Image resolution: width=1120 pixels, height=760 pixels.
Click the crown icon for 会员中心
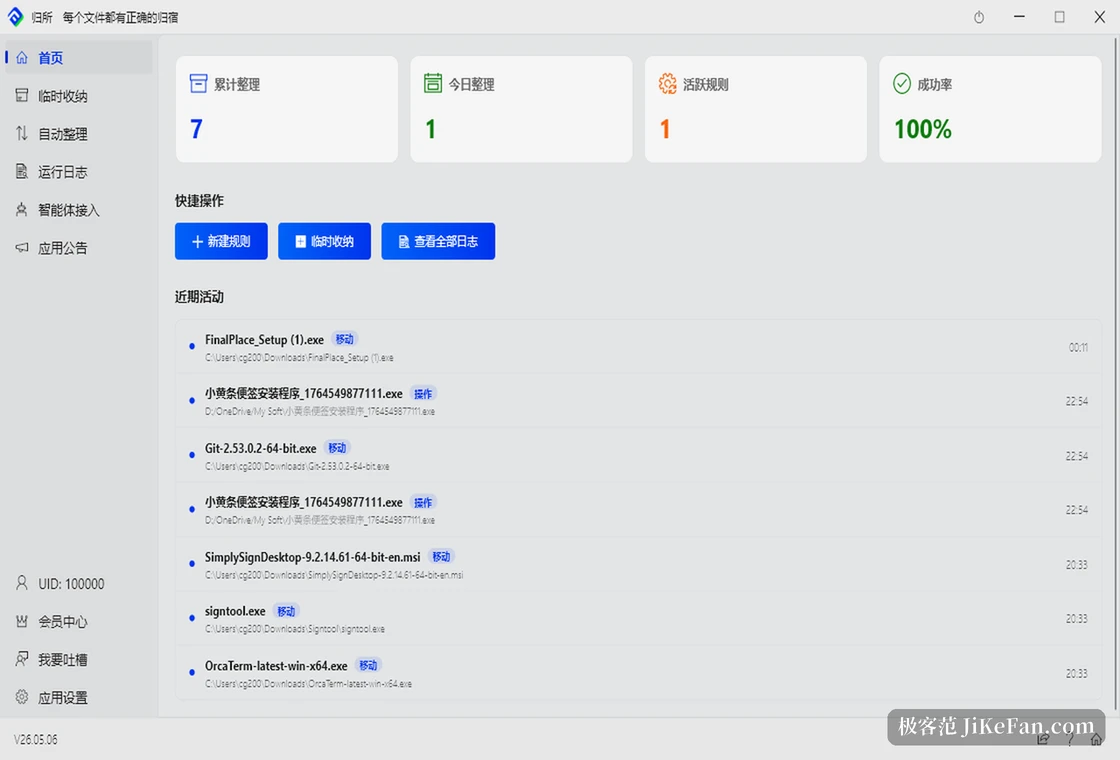click(22, 621)
